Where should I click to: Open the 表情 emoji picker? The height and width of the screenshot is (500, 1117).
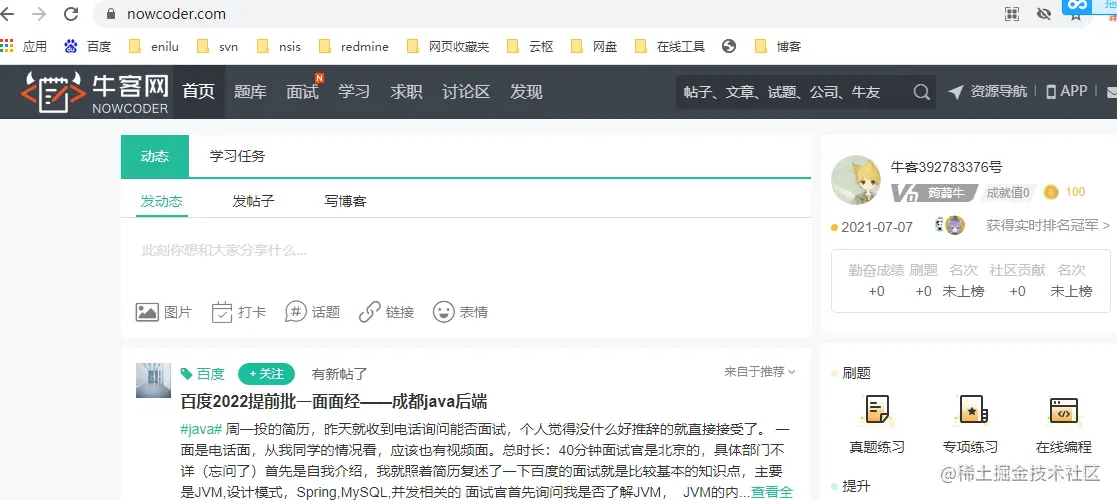tap(460, 312)
